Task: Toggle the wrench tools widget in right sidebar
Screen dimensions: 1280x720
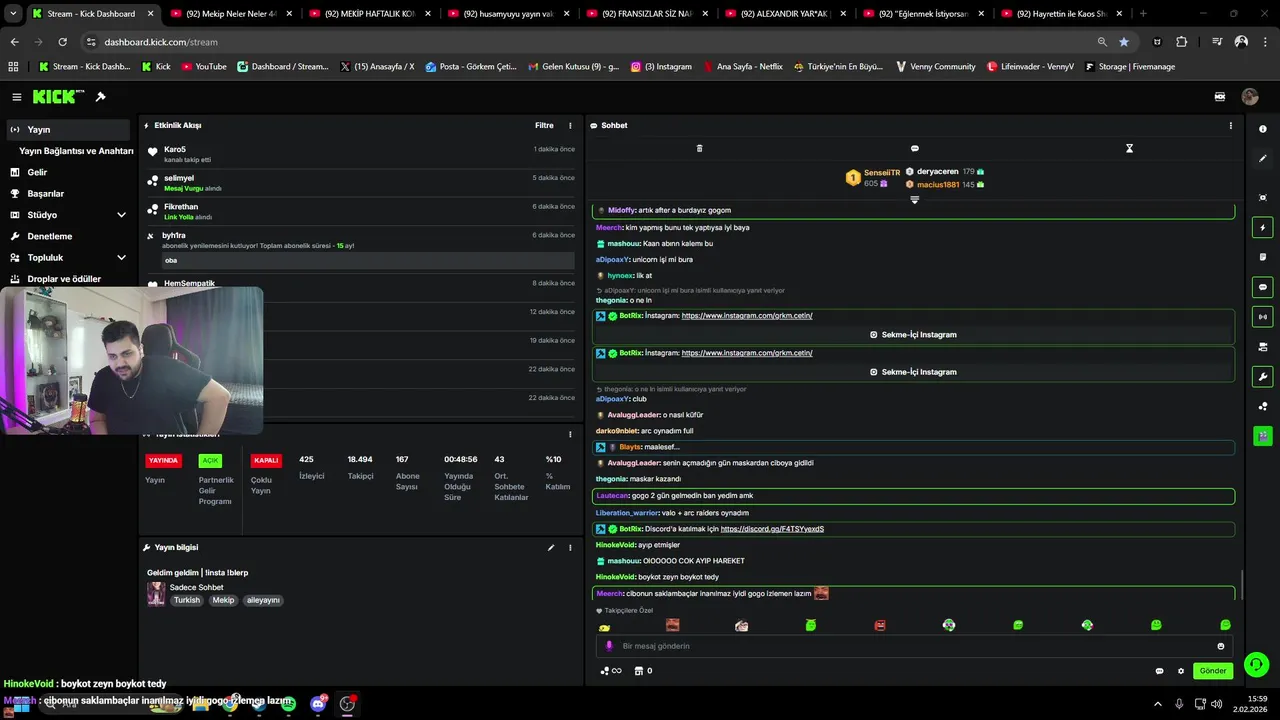Action: [1263, 377]
